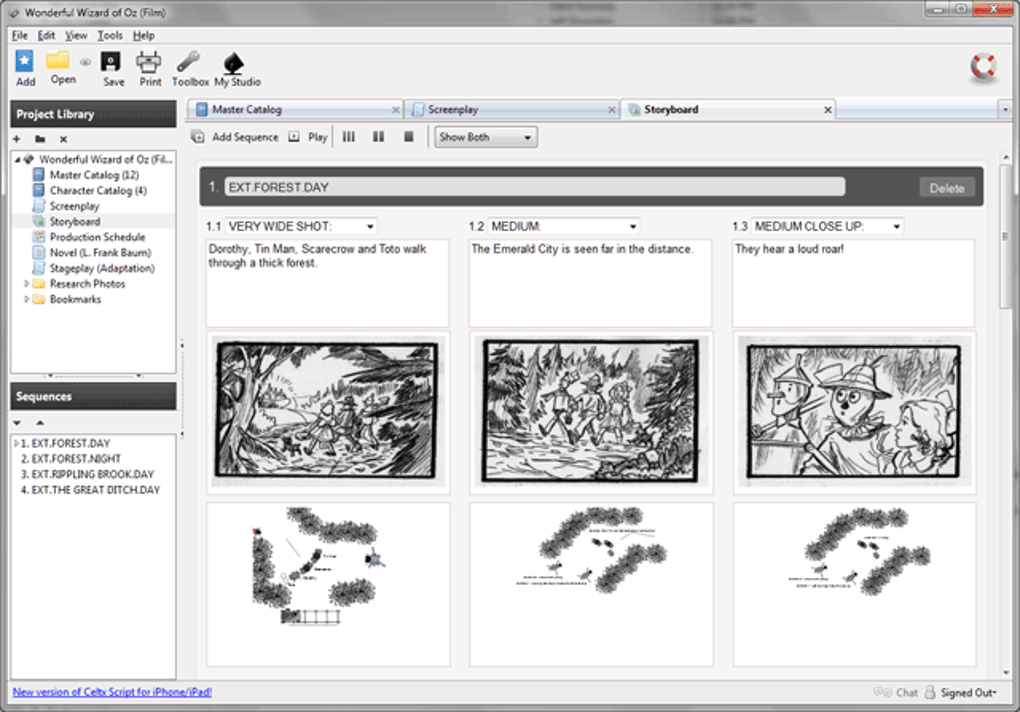Switch to the Master Catalog tab

pyautogui.click(x=296, y=110)
